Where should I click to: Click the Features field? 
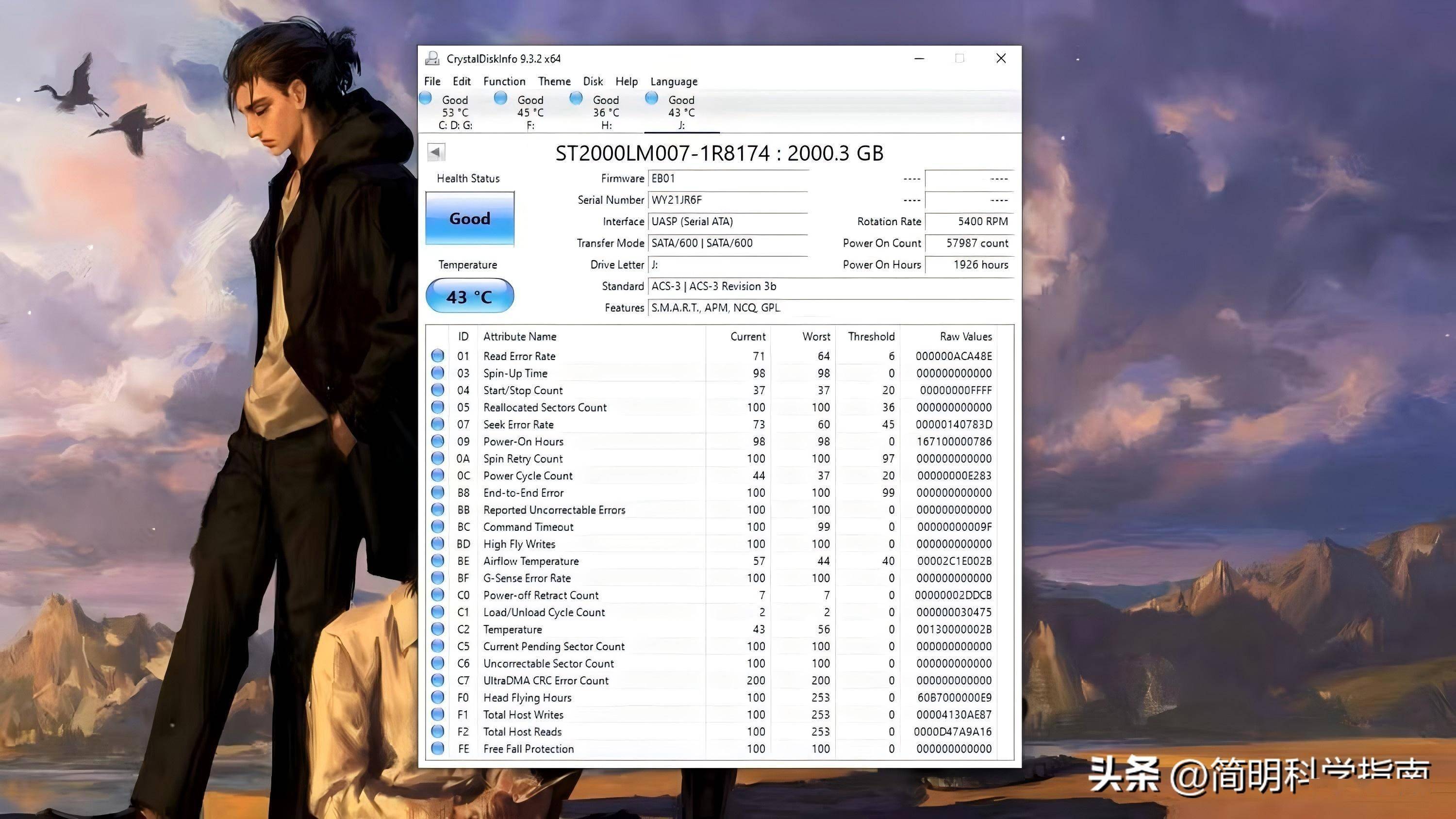(831, 308)
